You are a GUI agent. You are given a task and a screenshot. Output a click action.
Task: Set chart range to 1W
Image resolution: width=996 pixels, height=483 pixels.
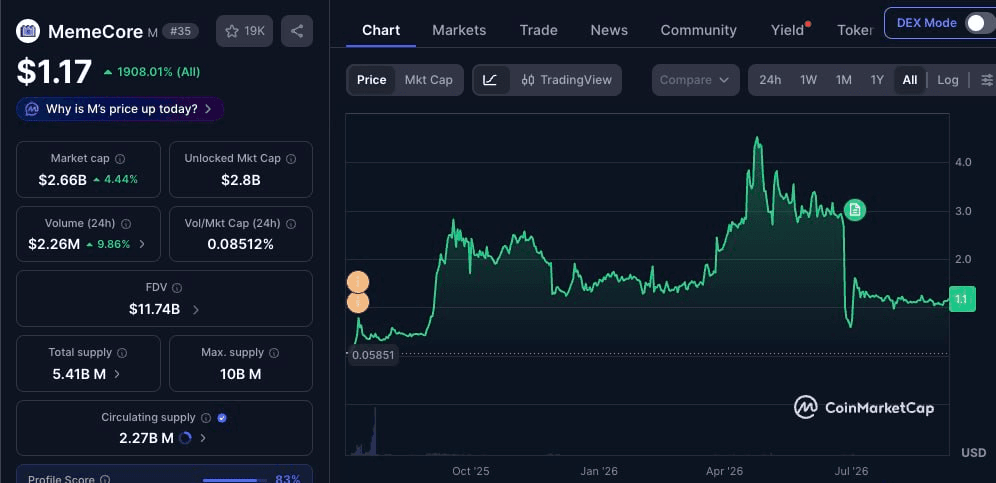point(808,80)
